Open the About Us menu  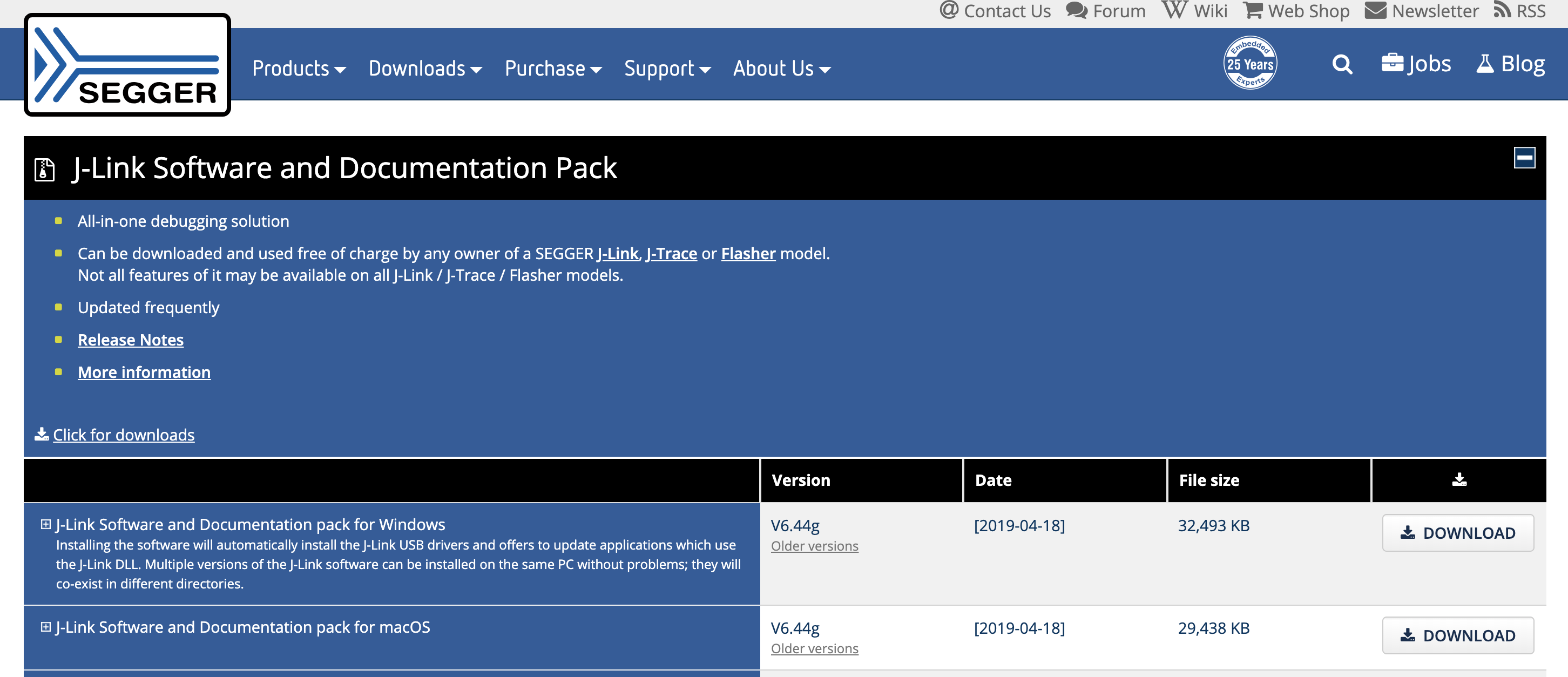[x=781, y=68]
